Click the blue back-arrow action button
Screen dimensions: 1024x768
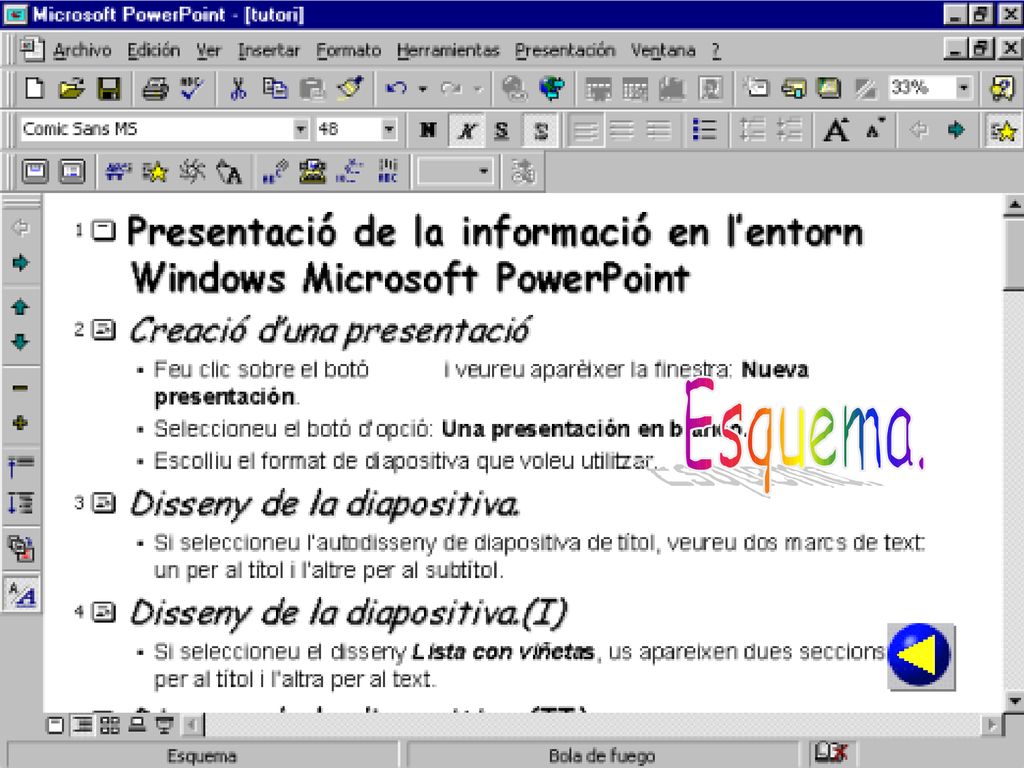[x=921, y=656]
